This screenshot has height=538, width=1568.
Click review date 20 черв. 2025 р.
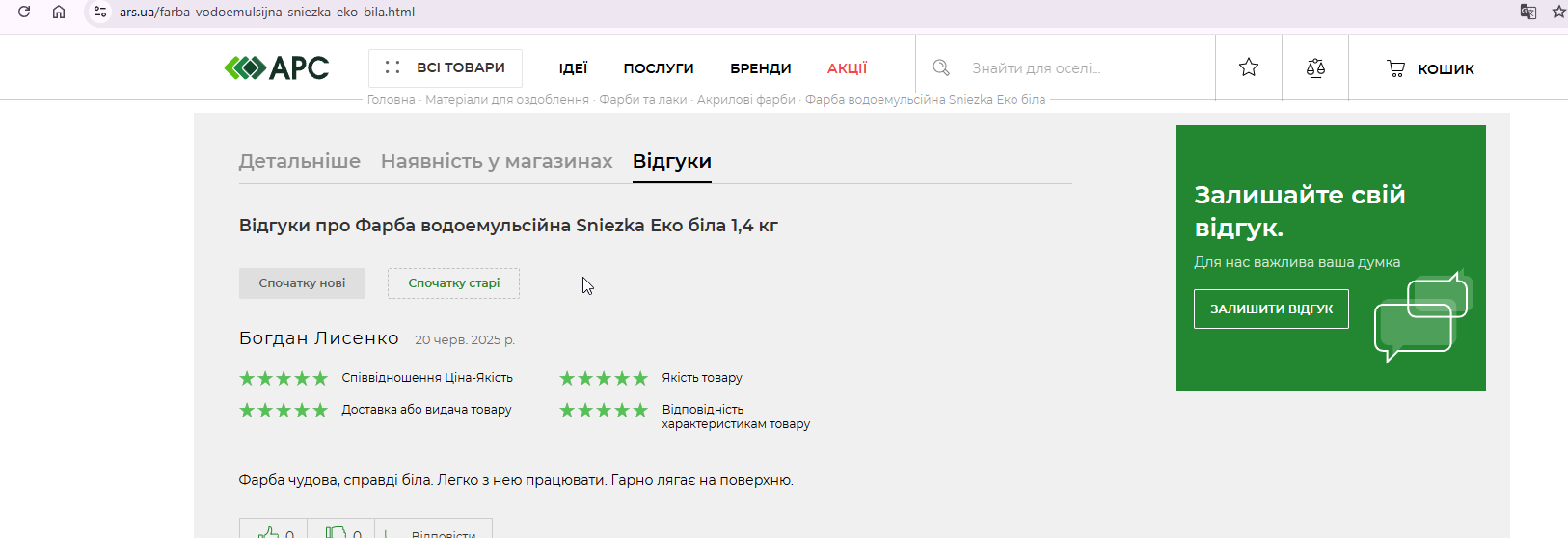(x=465, y=340)
